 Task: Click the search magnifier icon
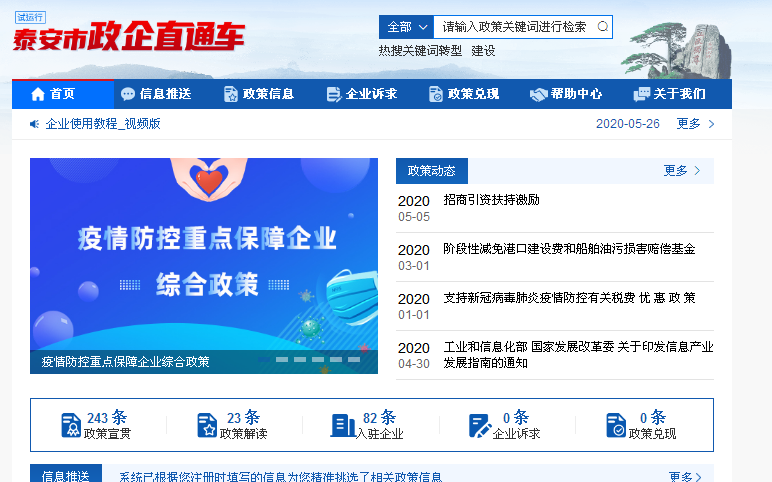(602, 27)
